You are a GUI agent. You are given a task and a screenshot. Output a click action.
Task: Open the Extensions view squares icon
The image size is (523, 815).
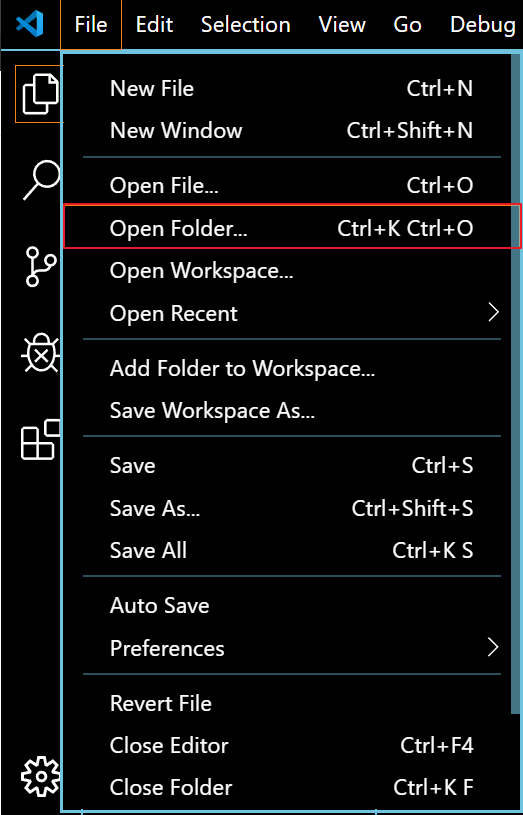(x=41, y=439)
